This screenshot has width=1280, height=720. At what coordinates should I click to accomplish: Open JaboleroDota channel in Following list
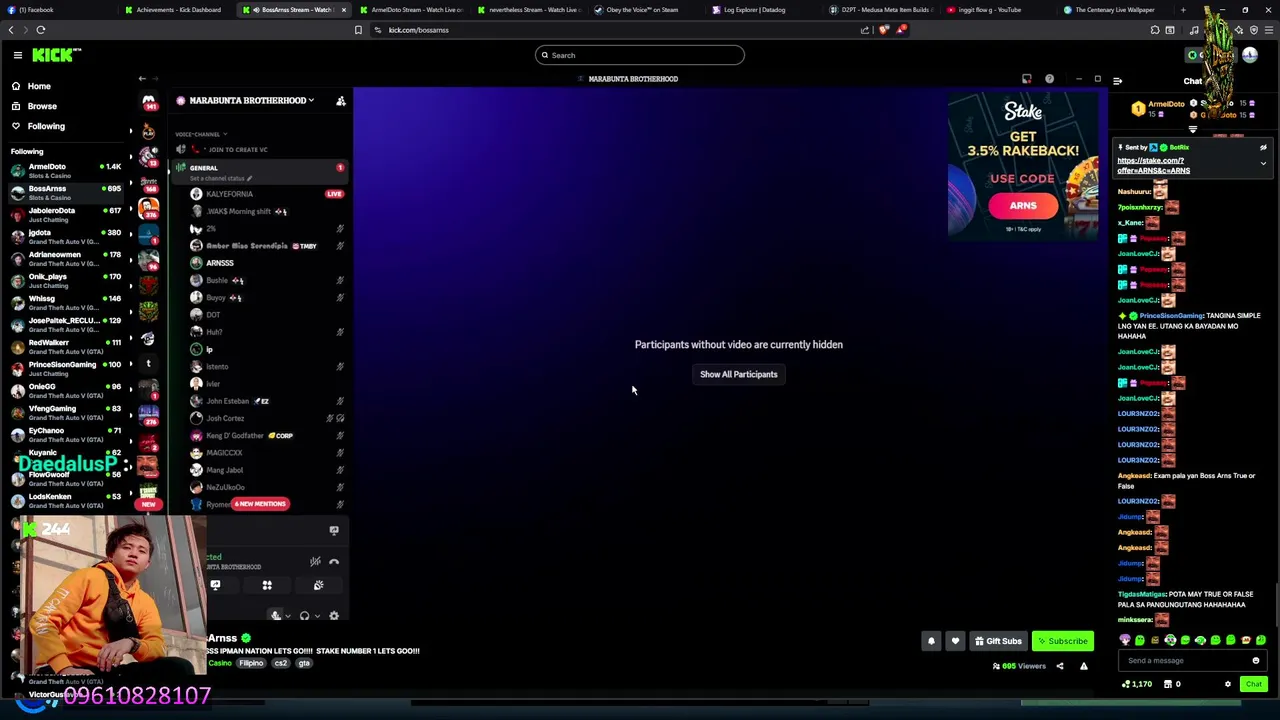66,215
